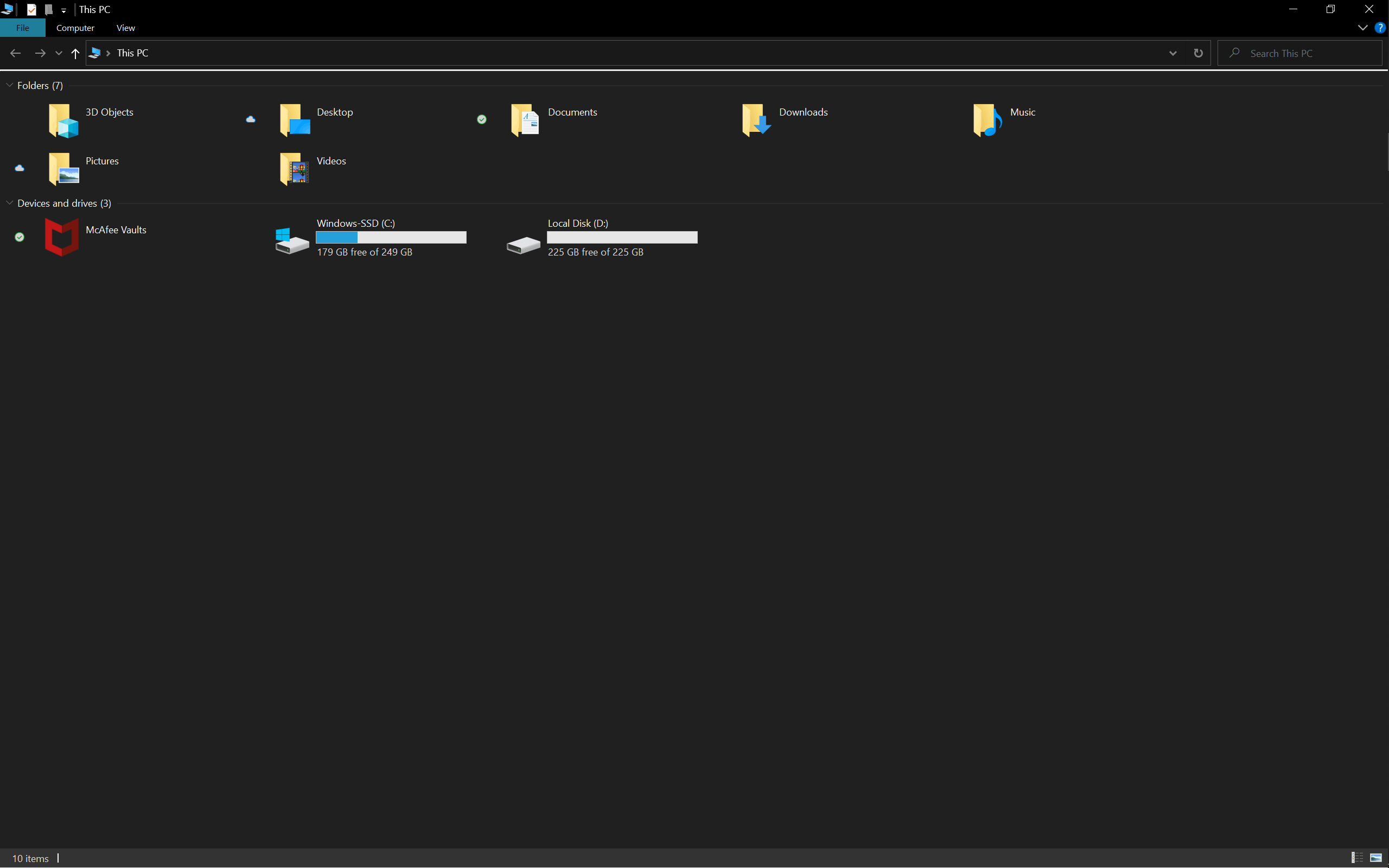Collapse the Folders group

(x=9, y=85)
